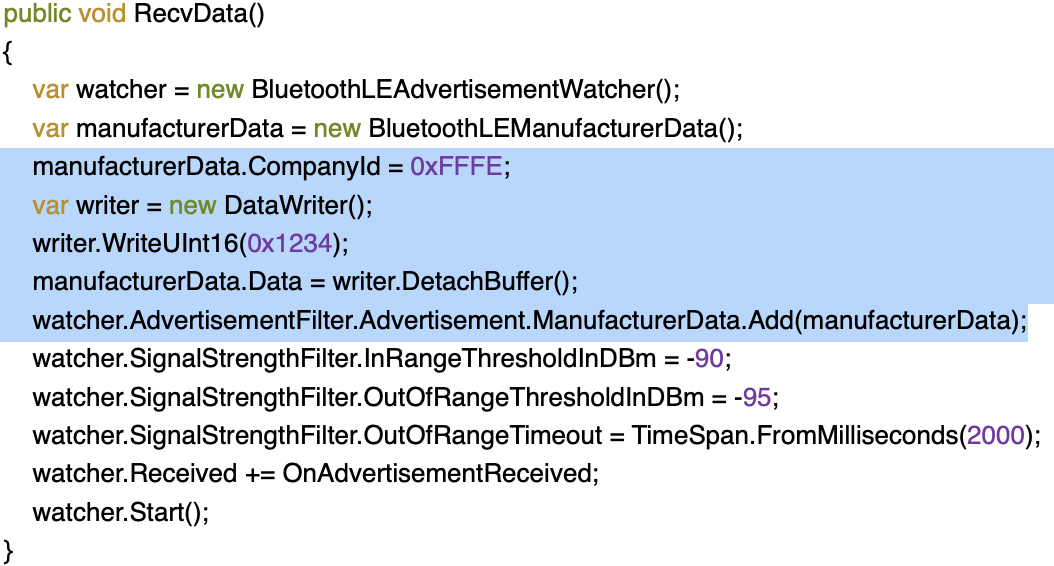Screen dimensions: 1054x566
Task: Click the public keyword
Action: (40, 17)
